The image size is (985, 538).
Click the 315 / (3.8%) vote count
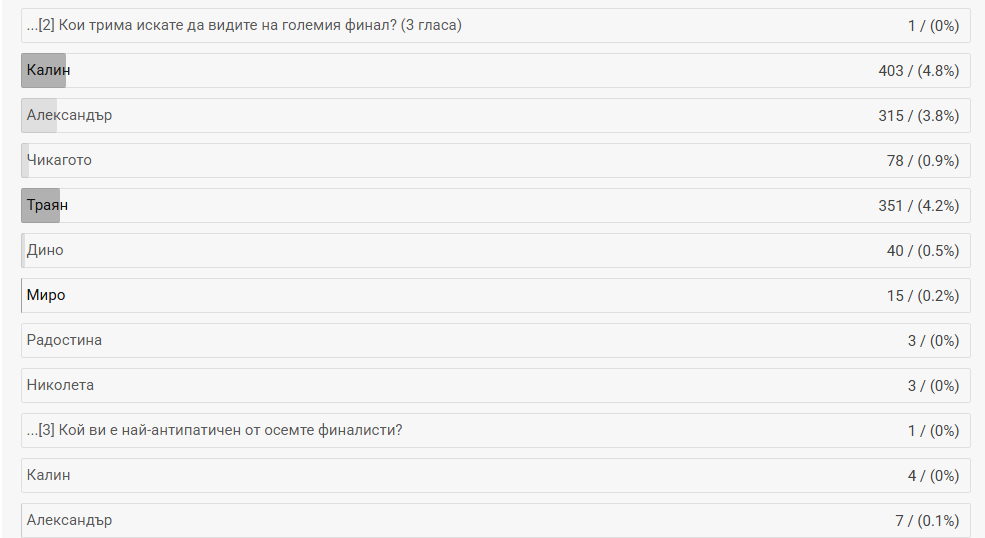[x=918, y=115]
